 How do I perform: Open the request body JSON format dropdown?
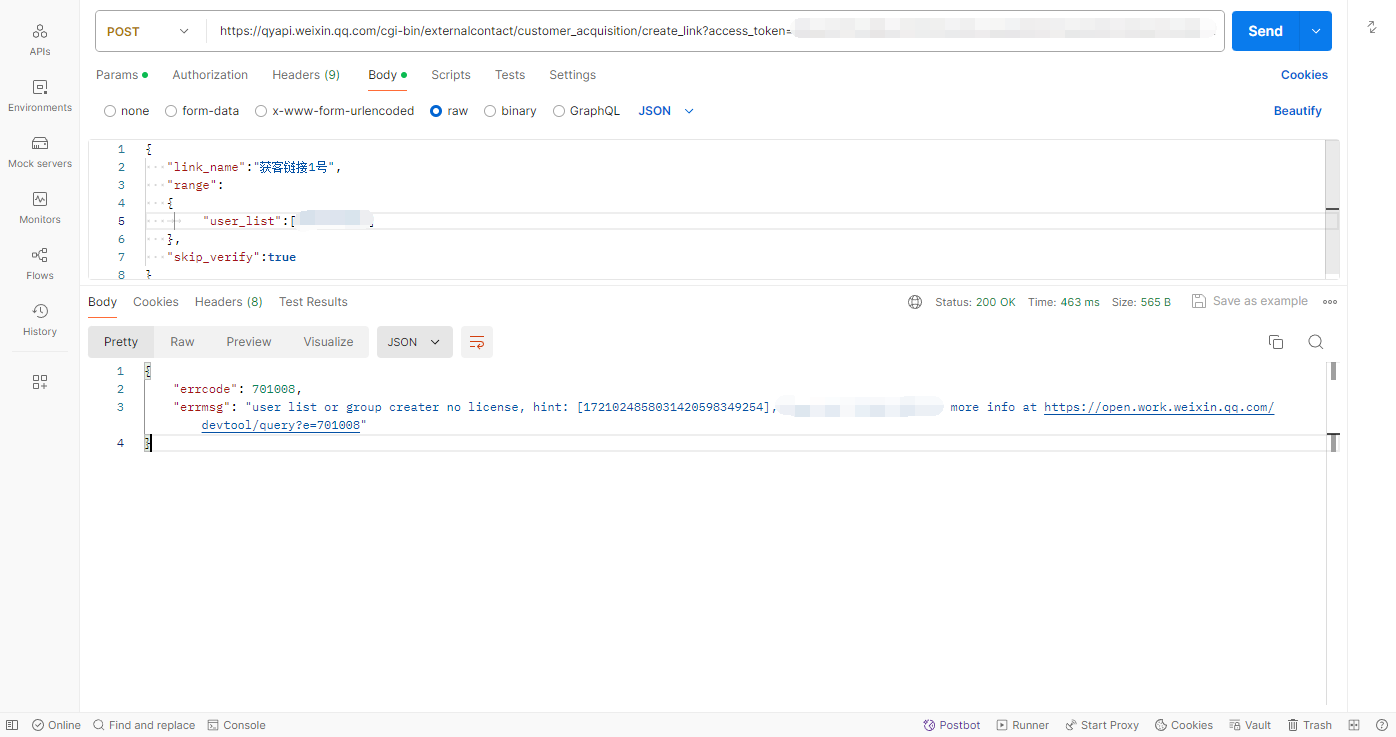[666, 111]
